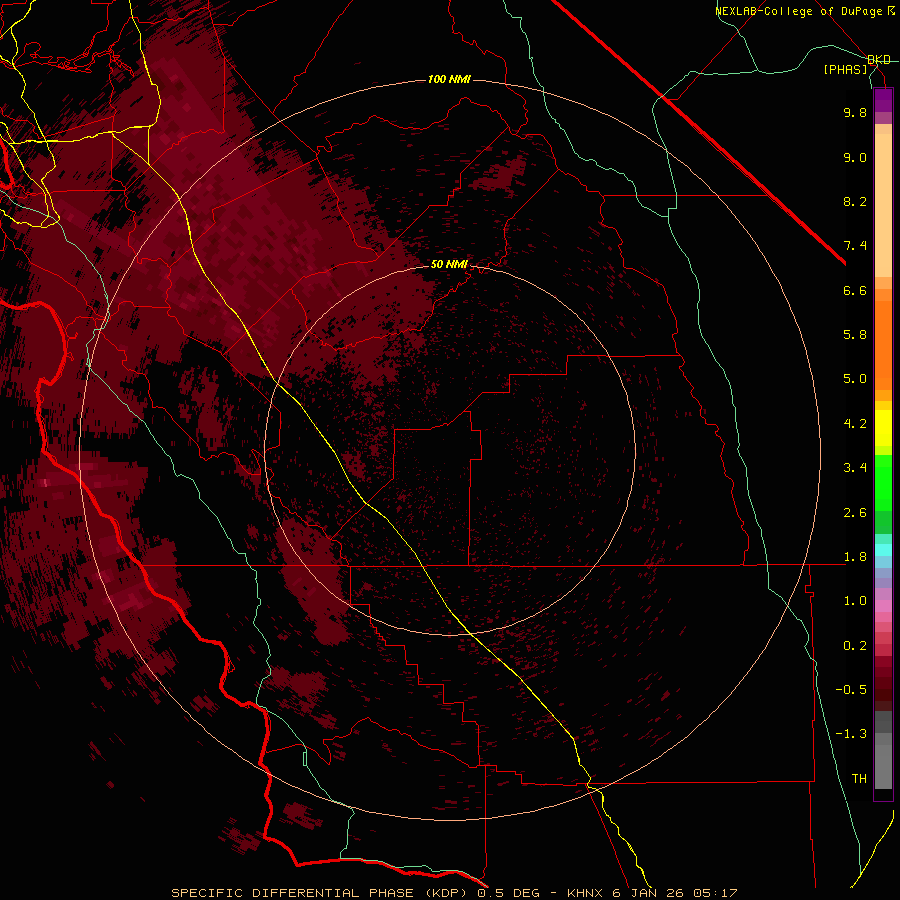Click the 9.8 value on the color scale
This screenshot has height=900, width=900.
point(855,112)
